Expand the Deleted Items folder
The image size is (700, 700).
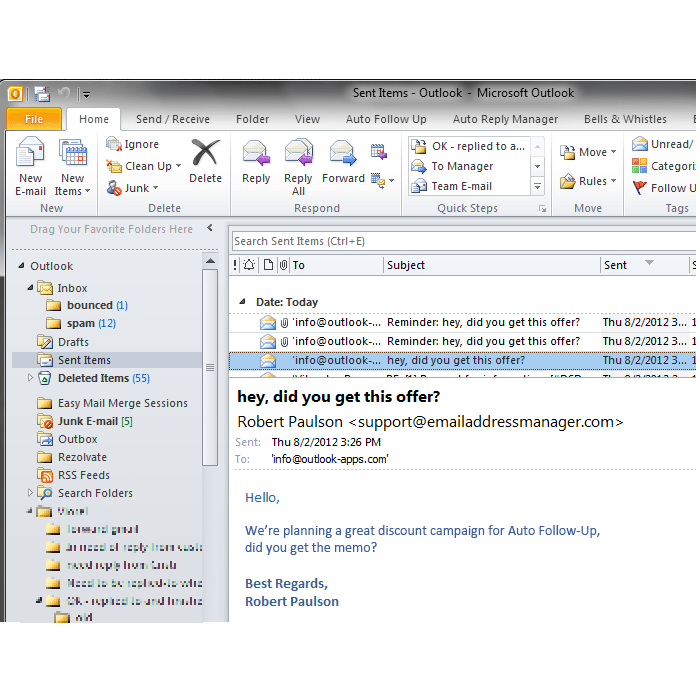click(x=30, y=378)
